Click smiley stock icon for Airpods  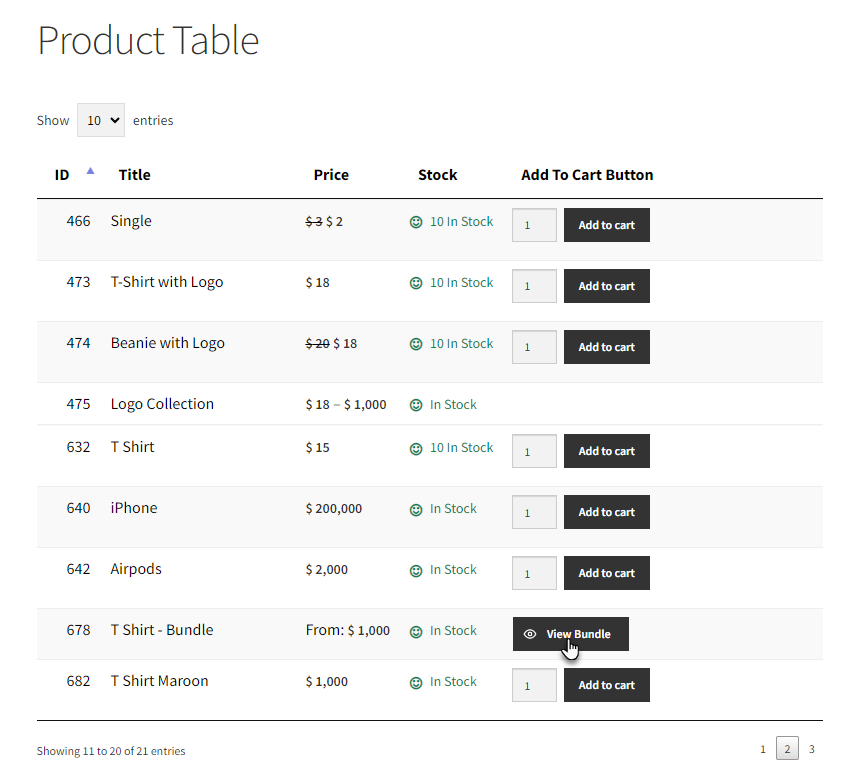(416, 570)
